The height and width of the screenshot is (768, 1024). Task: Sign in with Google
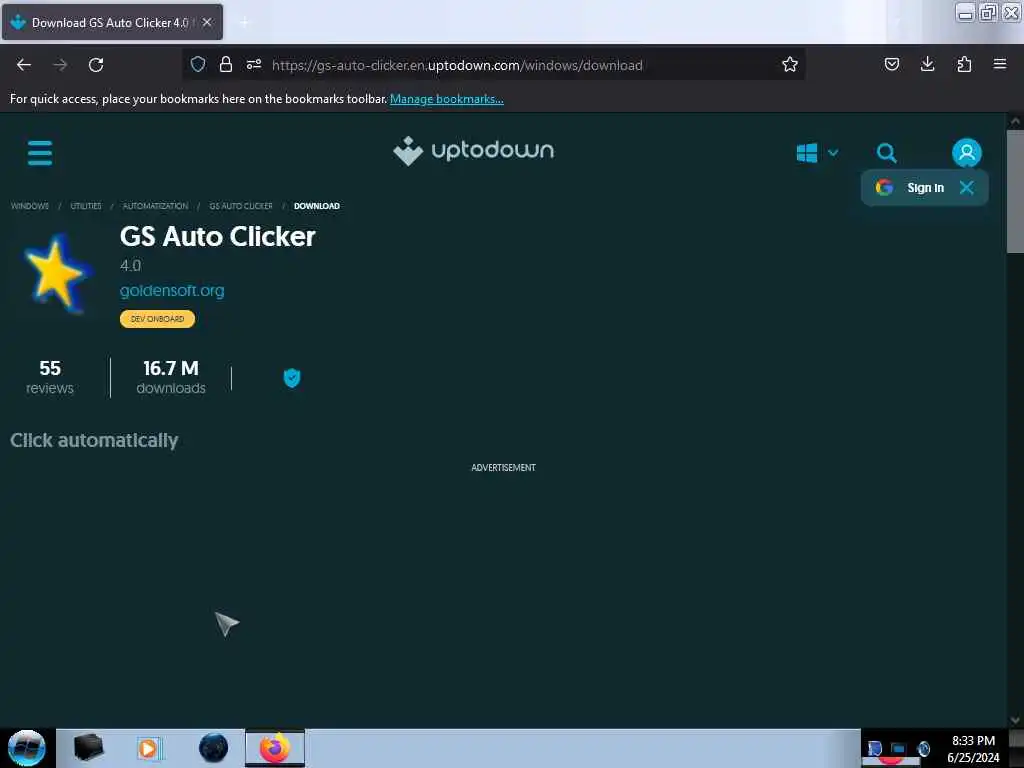tap(910, 188)
